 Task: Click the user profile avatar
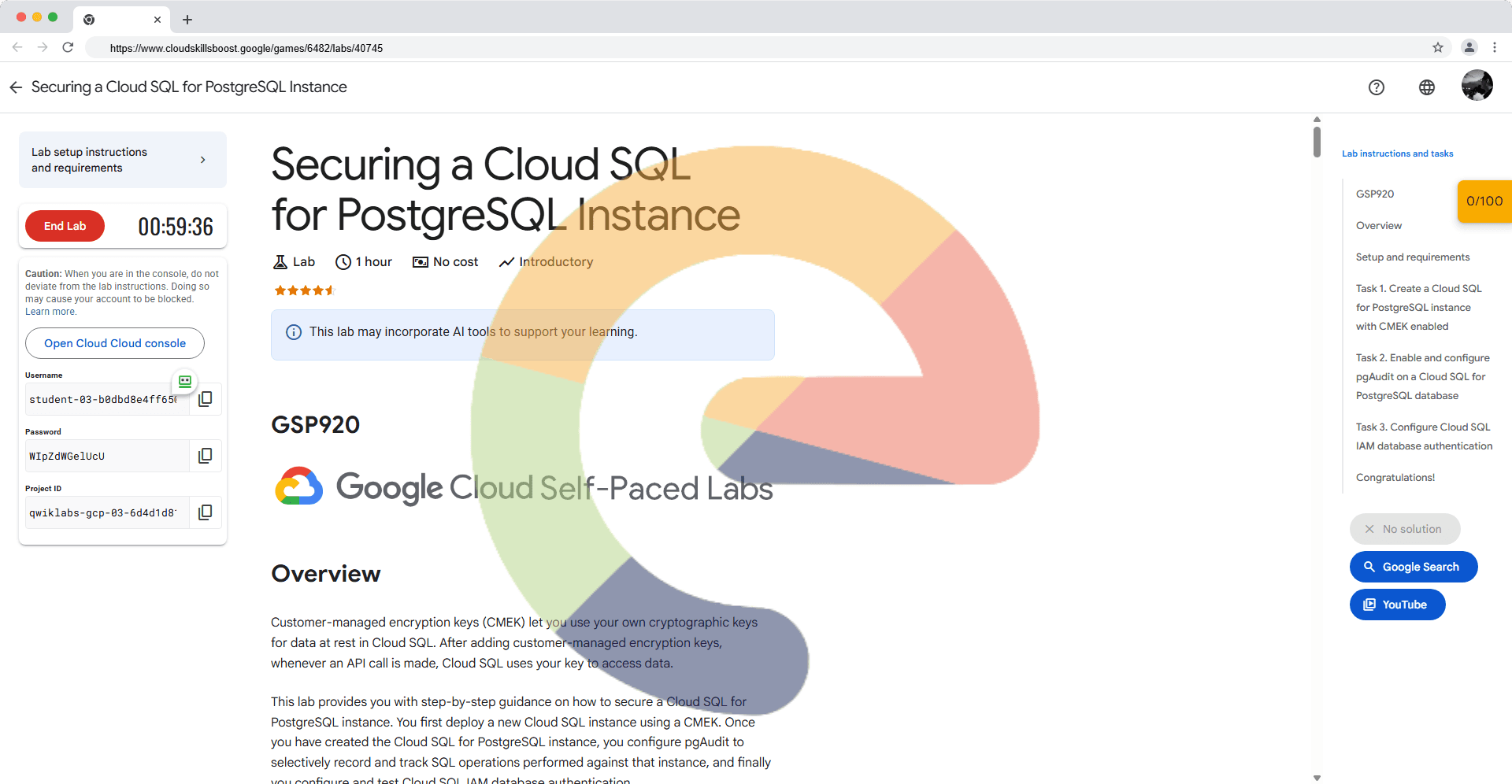point(1477,86)
